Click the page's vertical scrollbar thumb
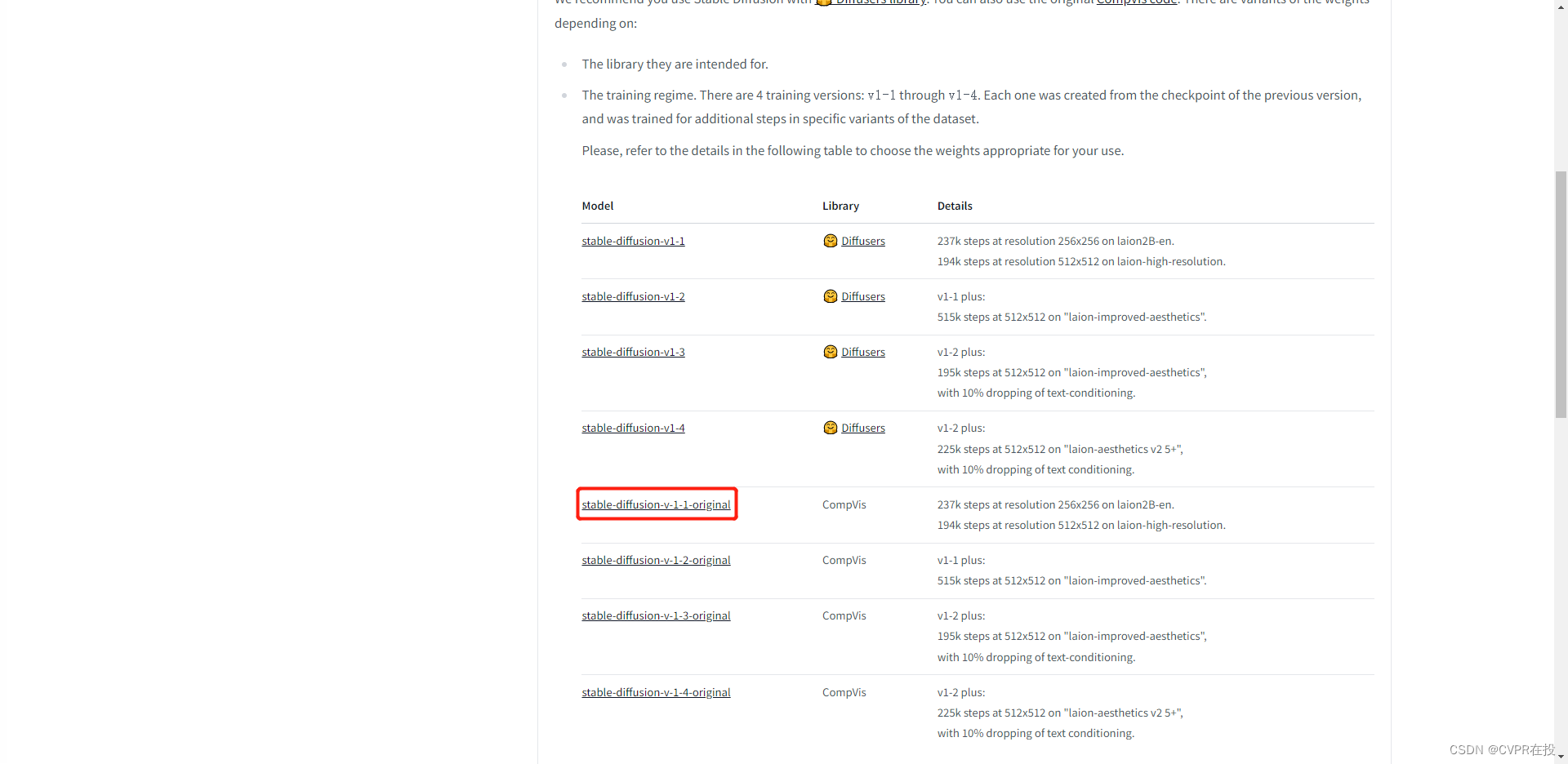 [1561, 294]
